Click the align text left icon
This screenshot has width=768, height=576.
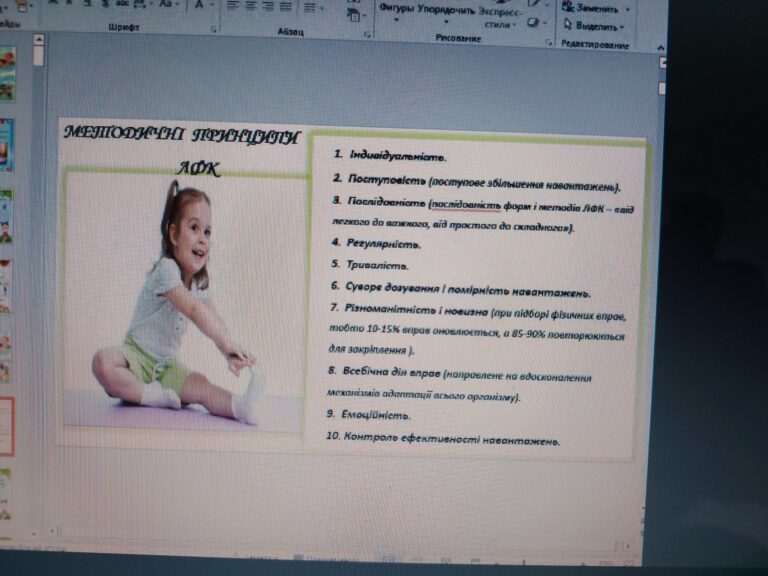(233, 6)
